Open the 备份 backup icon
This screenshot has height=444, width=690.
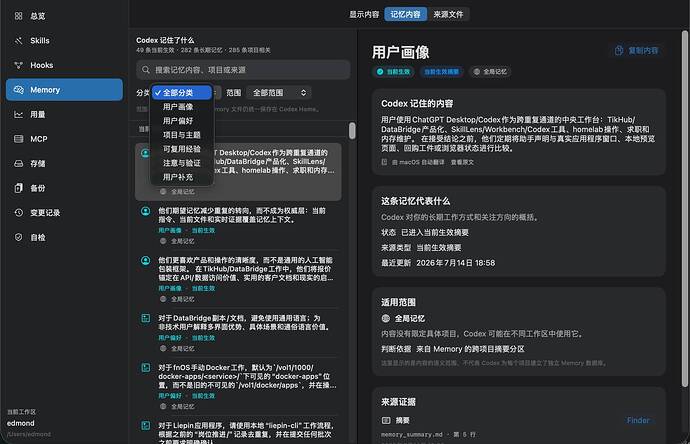click(18, 188)
